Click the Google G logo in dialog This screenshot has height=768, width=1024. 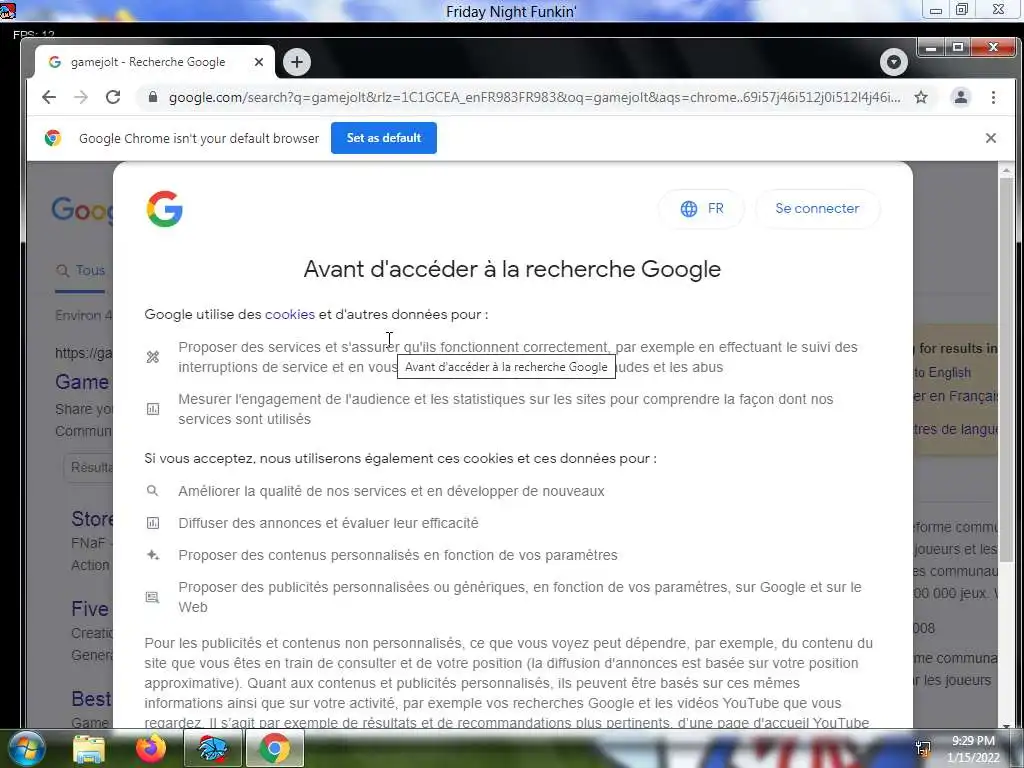[x=165, y=209]
